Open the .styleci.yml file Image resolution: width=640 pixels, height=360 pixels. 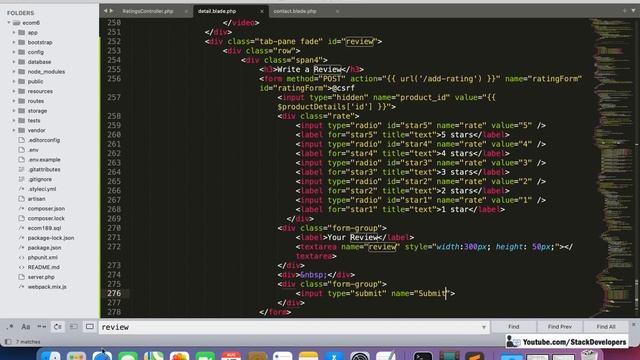[x=42, y=189]
